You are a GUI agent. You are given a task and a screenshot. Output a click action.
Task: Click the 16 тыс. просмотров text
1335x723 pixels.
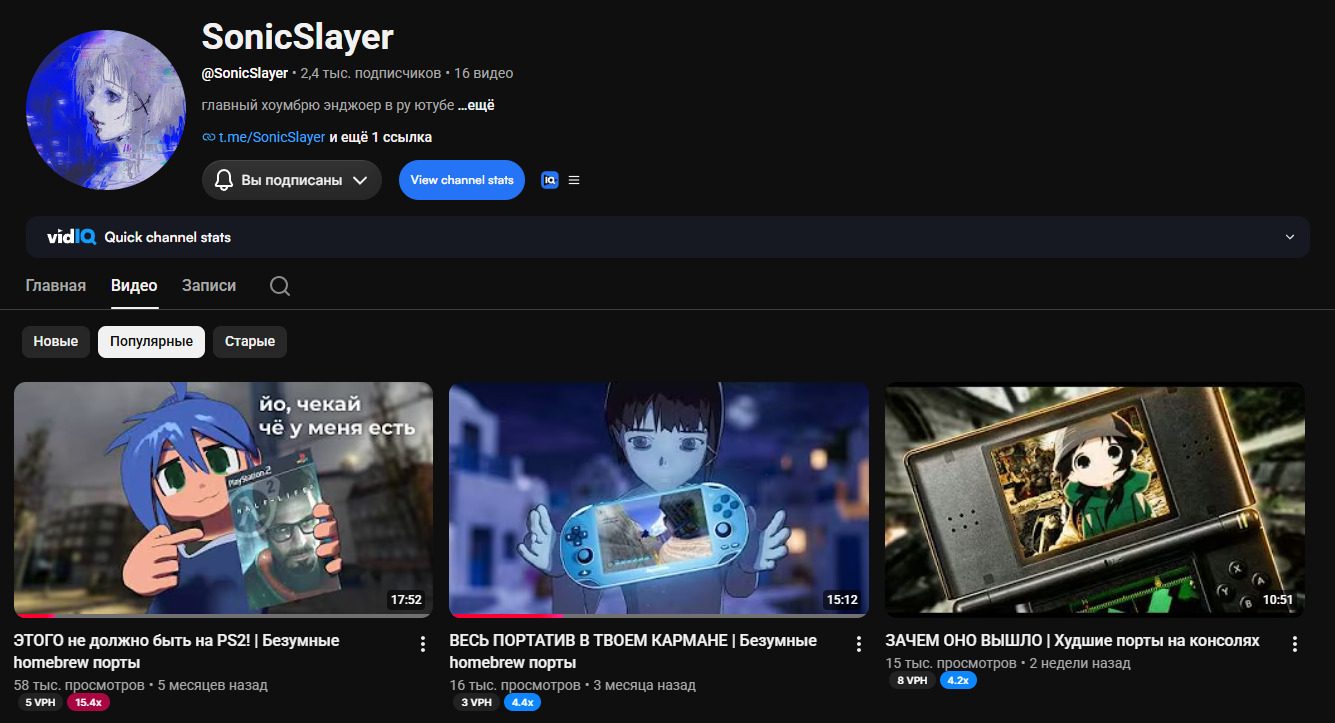pyautogui.click(x=515, y=685)
